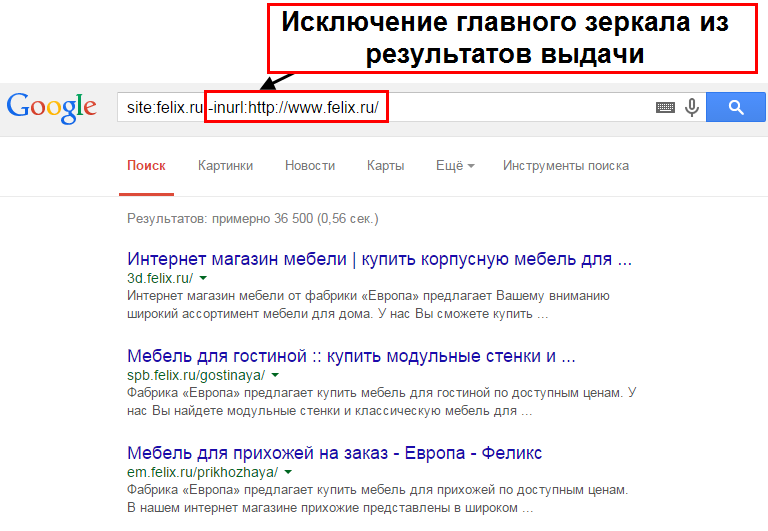Switch to the Картинки tab
Screen dimensions: 768x531
point(225,166)
